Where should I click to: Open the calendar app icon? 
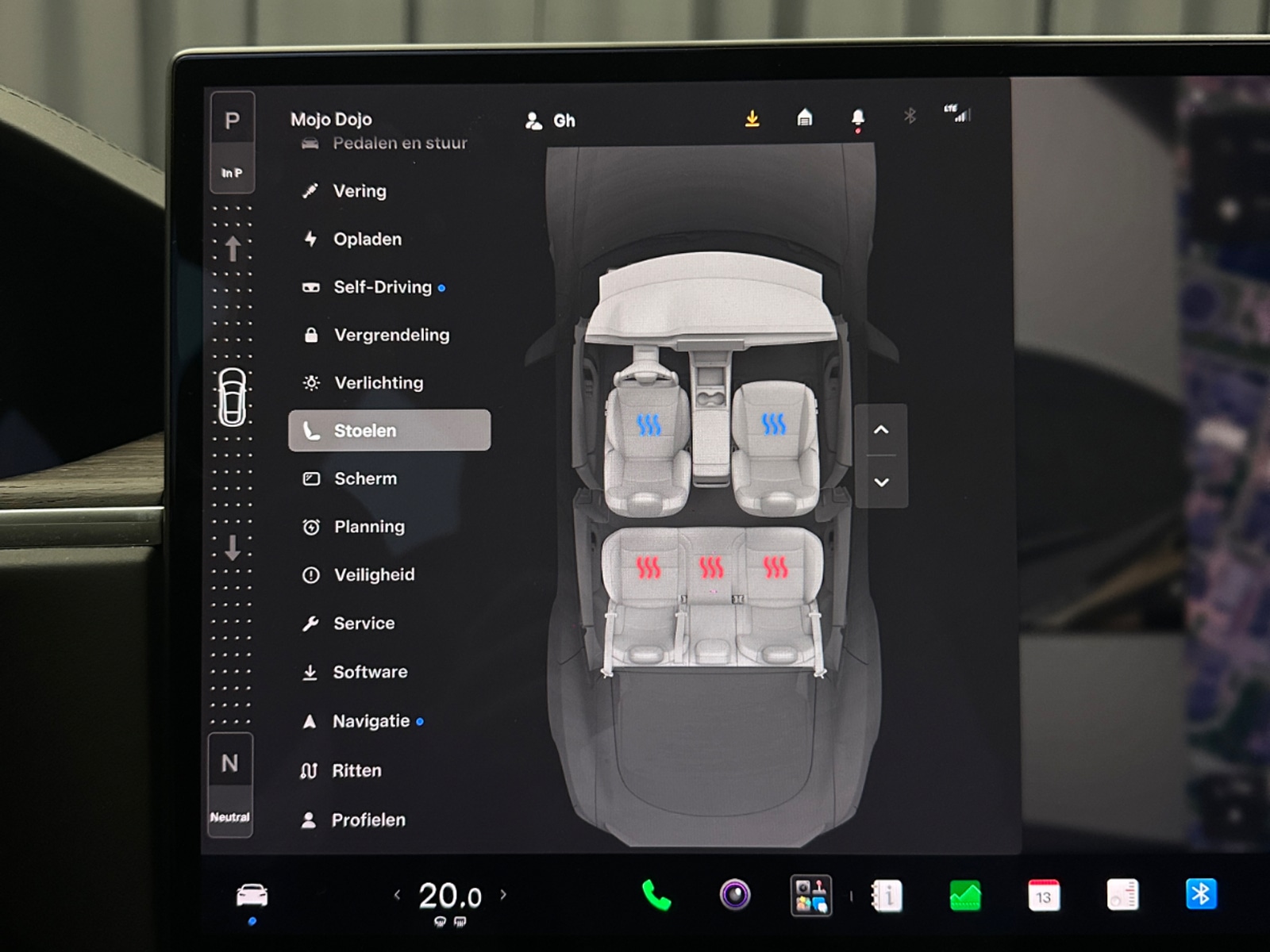[x=1043, y=896]
